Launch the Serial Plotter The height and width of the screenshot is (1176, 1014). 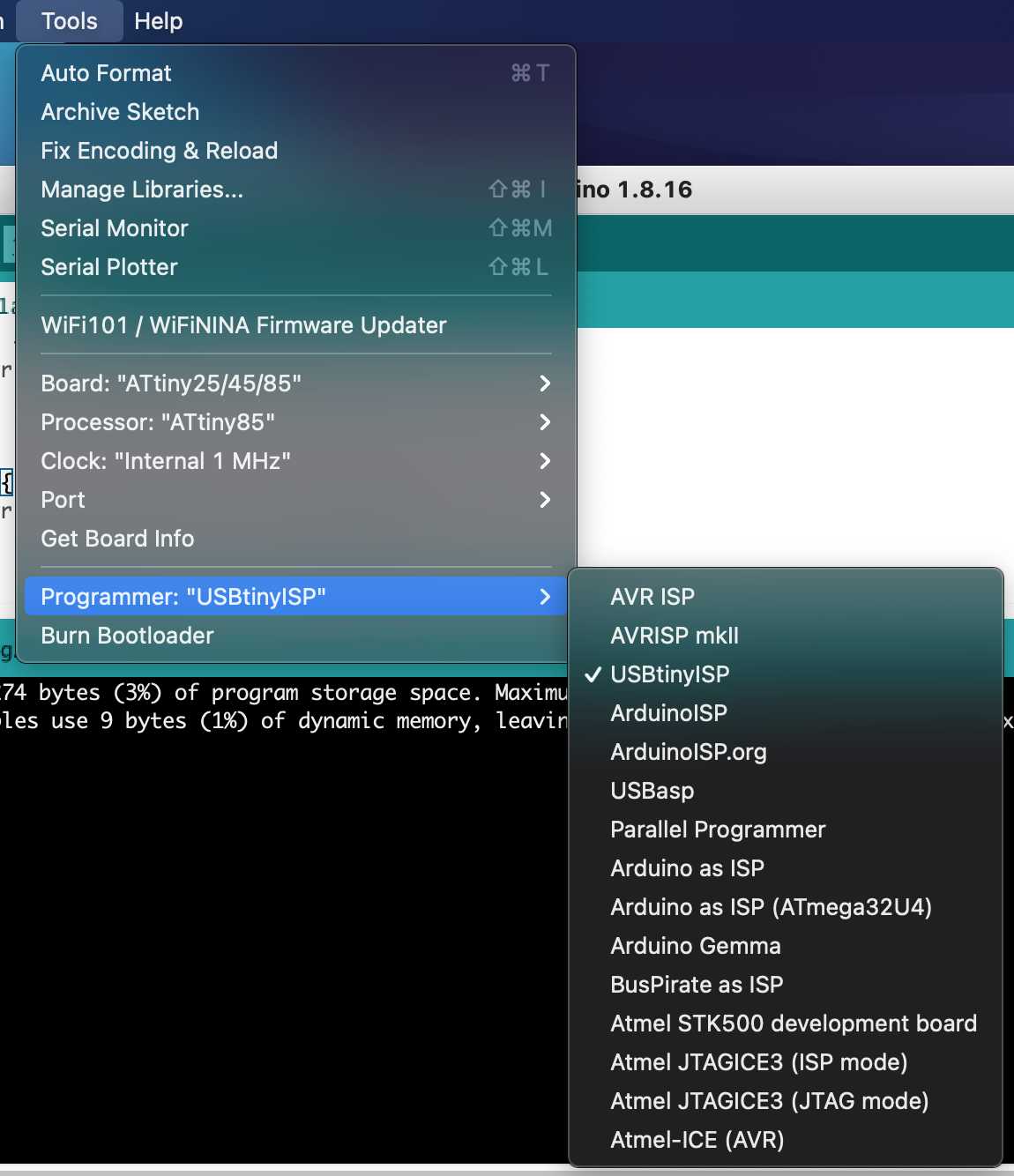click(296, 267)
